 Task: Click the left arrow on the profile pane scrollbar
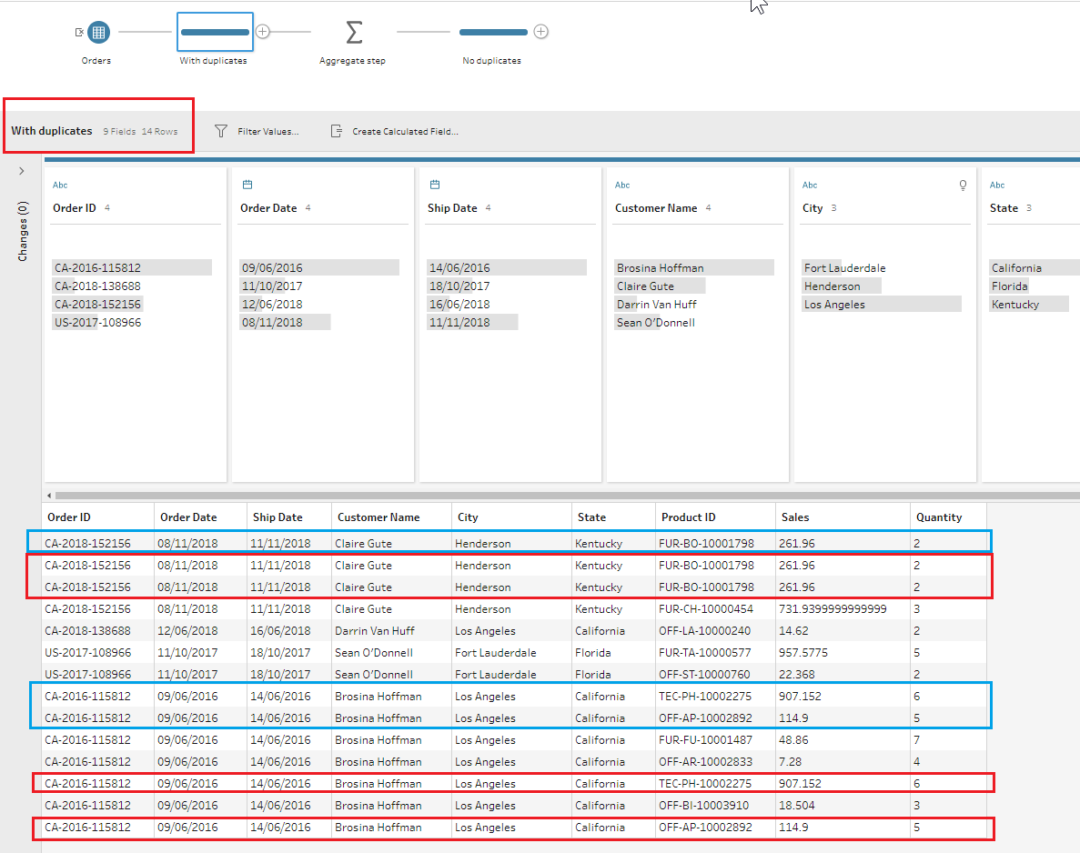[49, 495]
